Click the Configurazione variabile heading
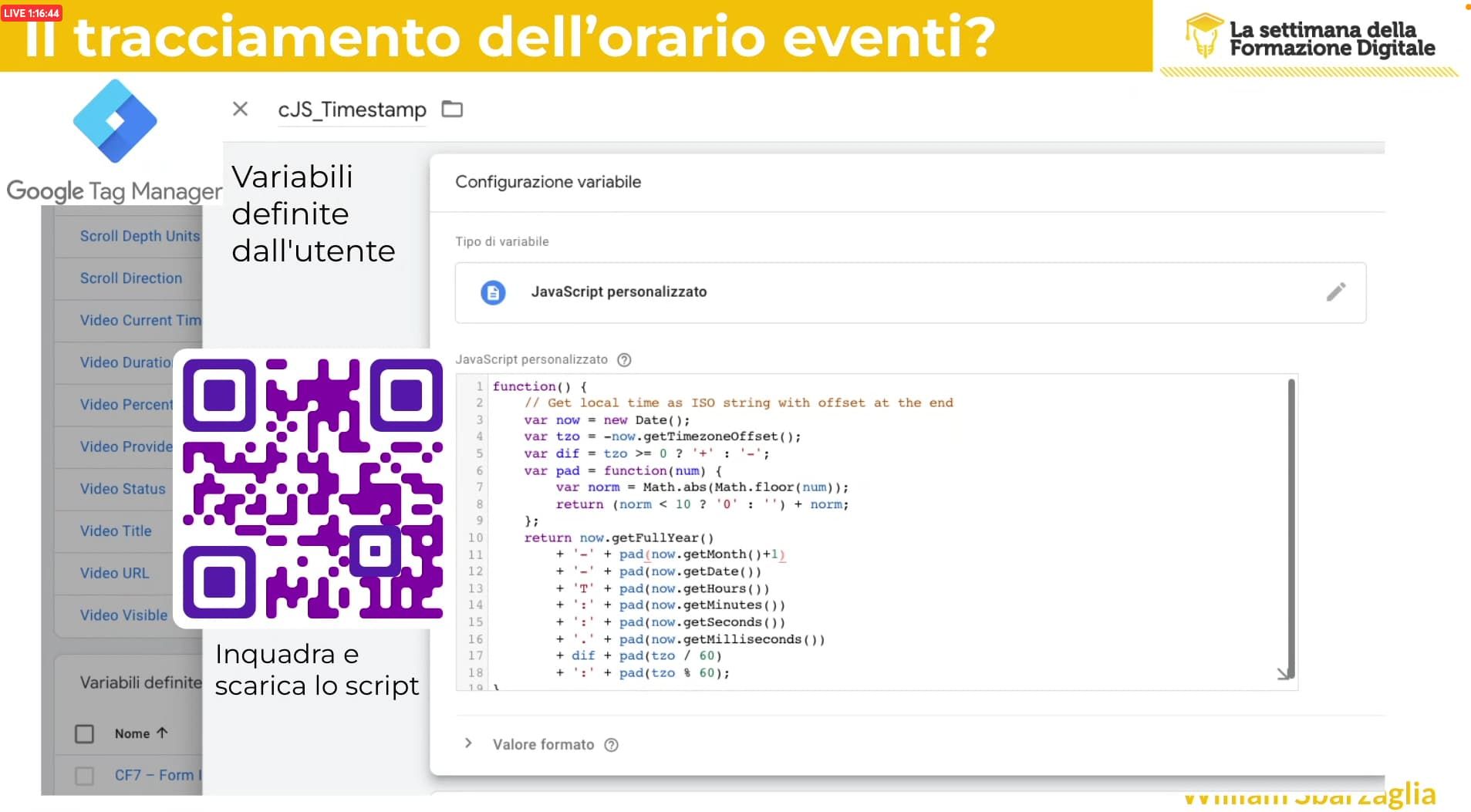 (548, 182)
